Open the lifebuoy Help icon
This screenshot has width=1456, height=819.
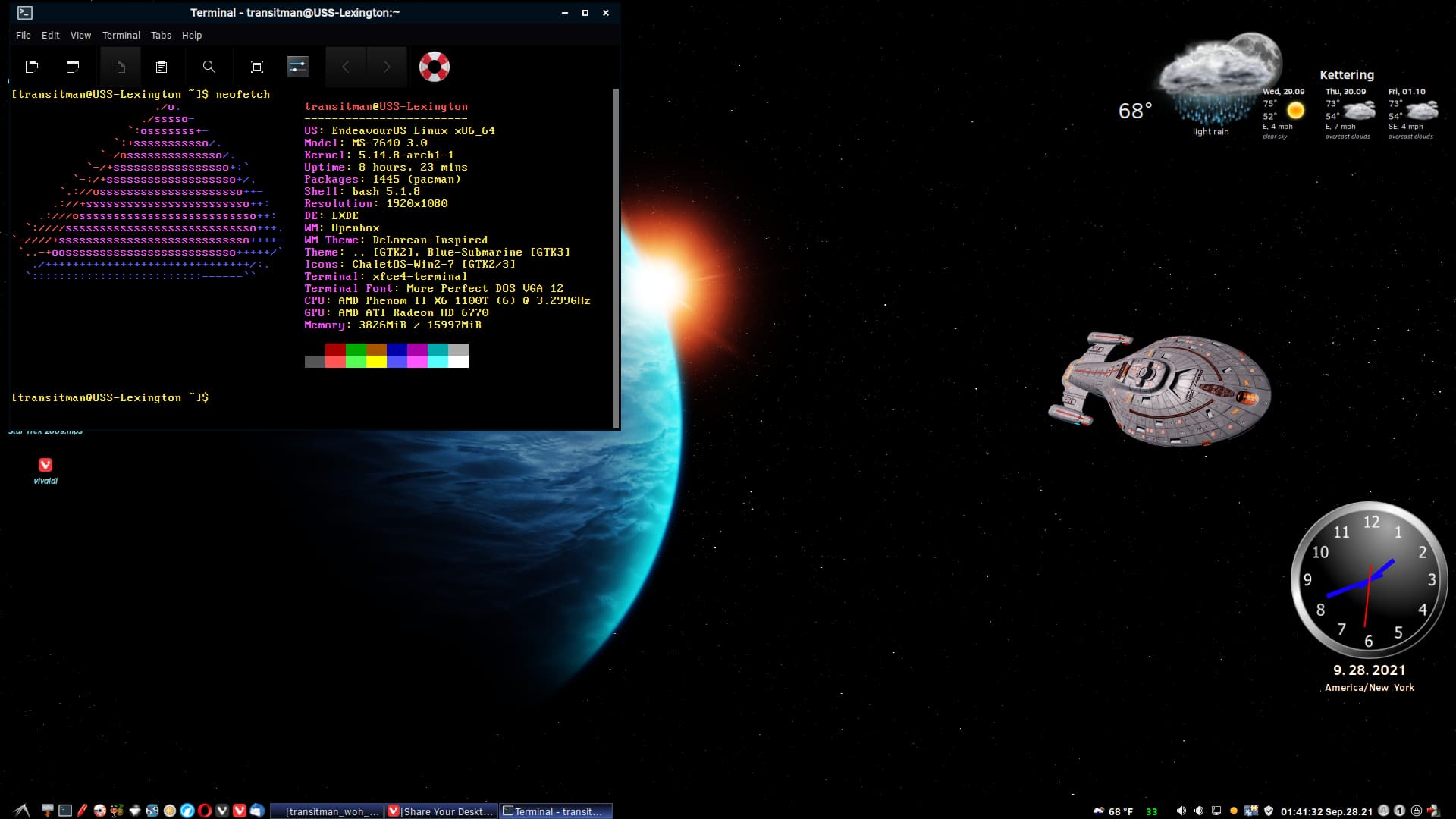(435, 67)
